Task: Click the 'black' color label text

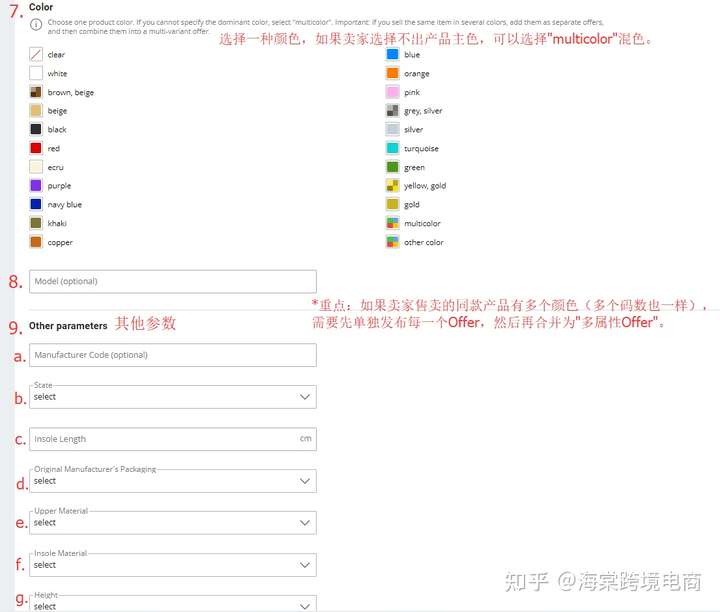Action: [x=57, y=129]
